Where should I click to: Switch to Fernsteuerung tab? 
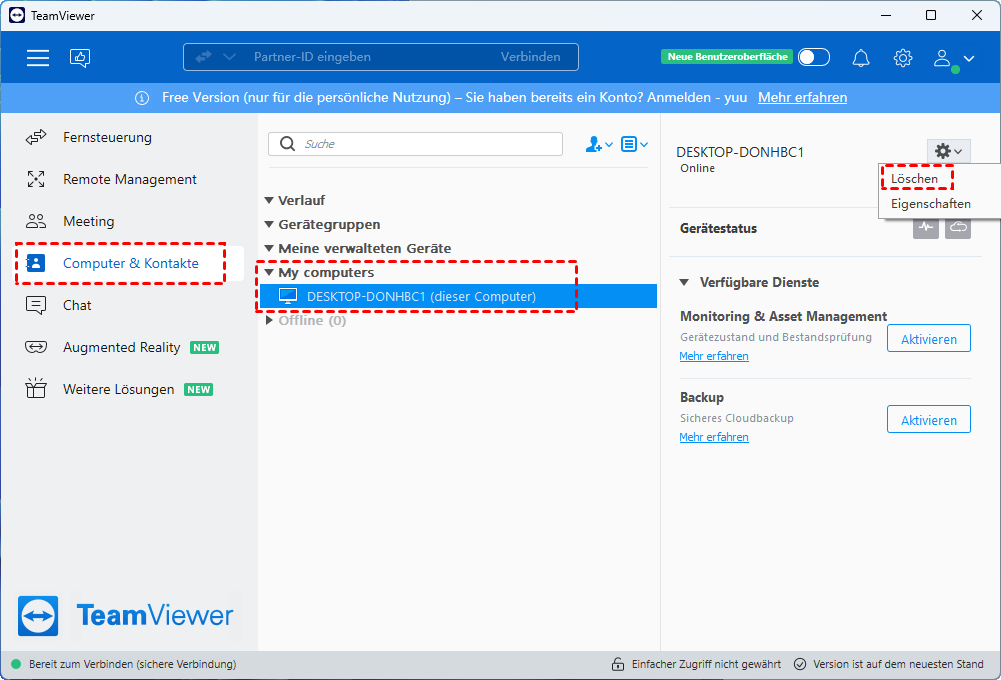107,137
